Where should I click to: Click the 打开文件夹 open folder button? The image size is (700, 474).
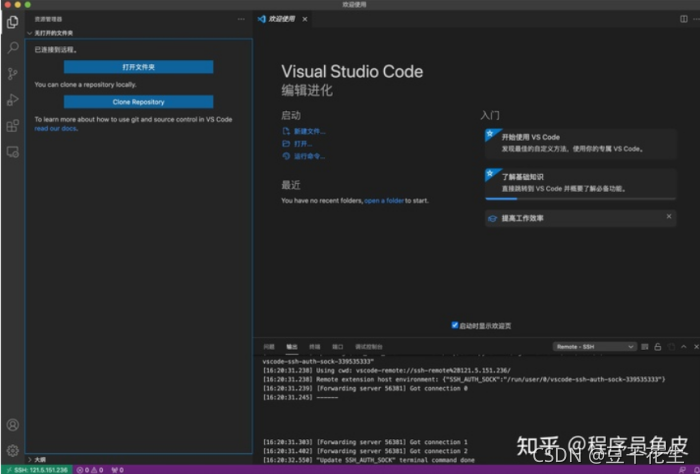[138, 67]
